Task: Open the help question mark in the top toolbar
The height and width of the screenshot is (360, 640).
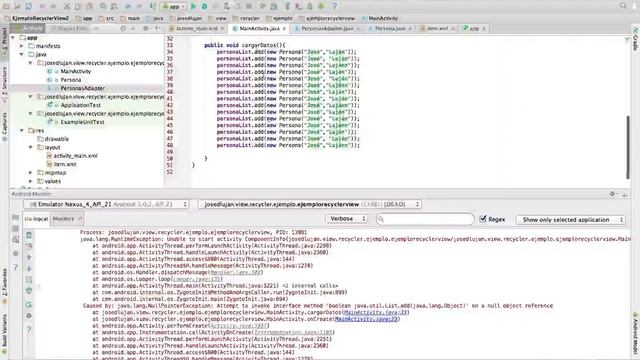Action: [x=334, y=6]
